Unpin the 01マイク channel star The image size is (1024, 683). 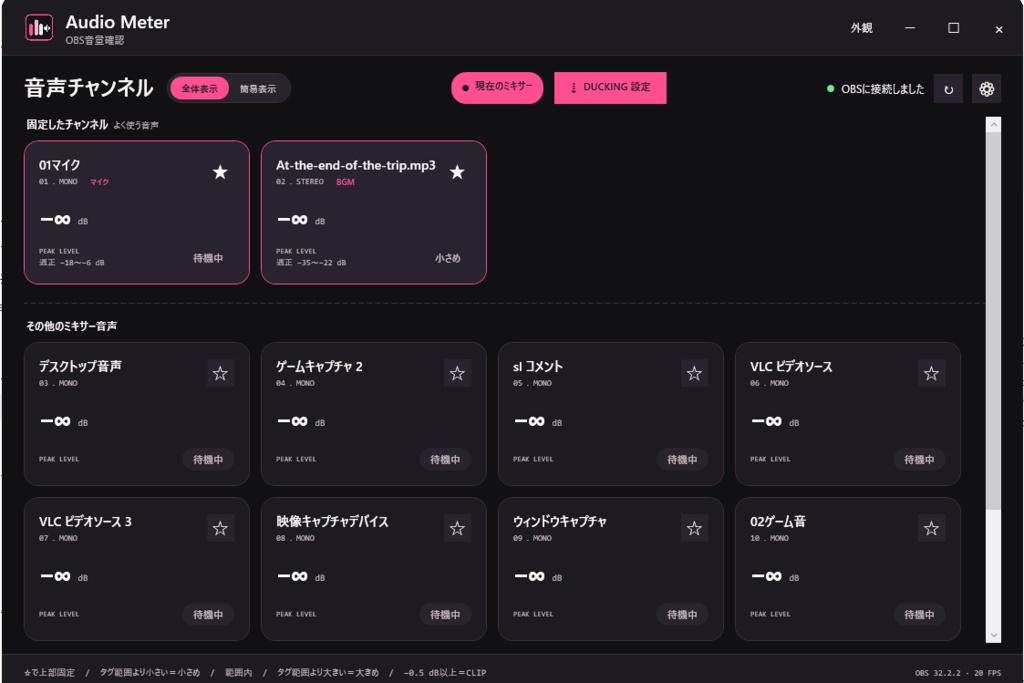(220, 172)
